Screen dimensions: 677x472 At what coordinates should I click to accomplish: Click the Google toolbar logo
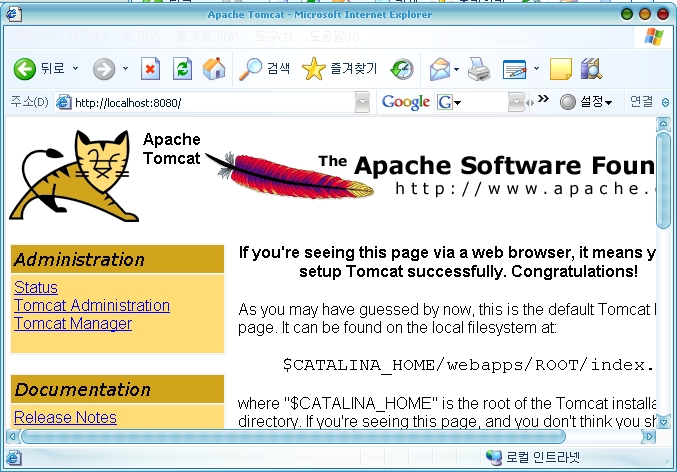pyautogui.click(x=405, y=102)
